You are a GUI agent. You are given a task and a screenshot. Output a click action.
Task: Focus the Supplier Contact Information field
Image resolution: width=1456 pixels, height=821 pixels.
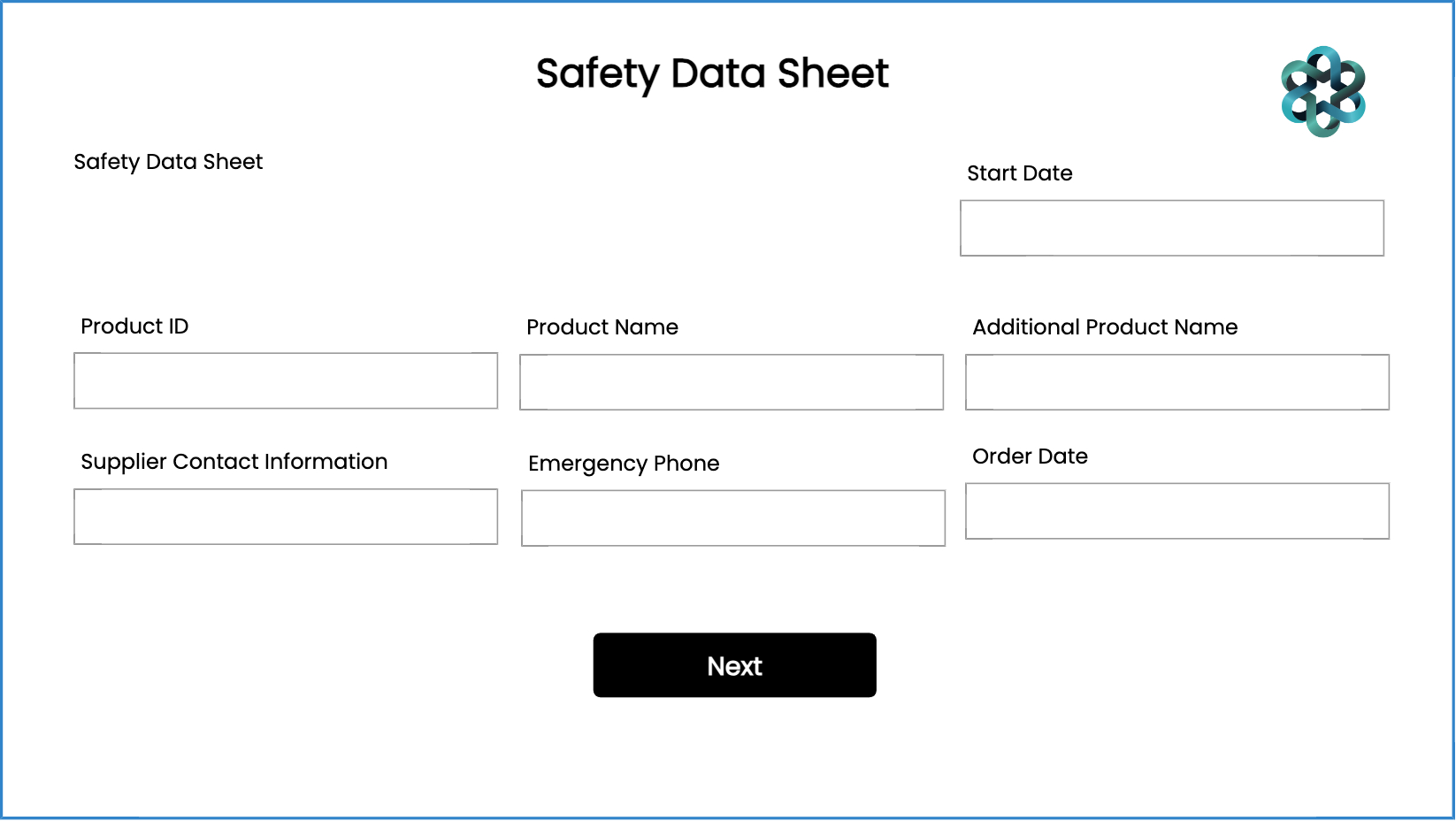(x=285, y=517)
